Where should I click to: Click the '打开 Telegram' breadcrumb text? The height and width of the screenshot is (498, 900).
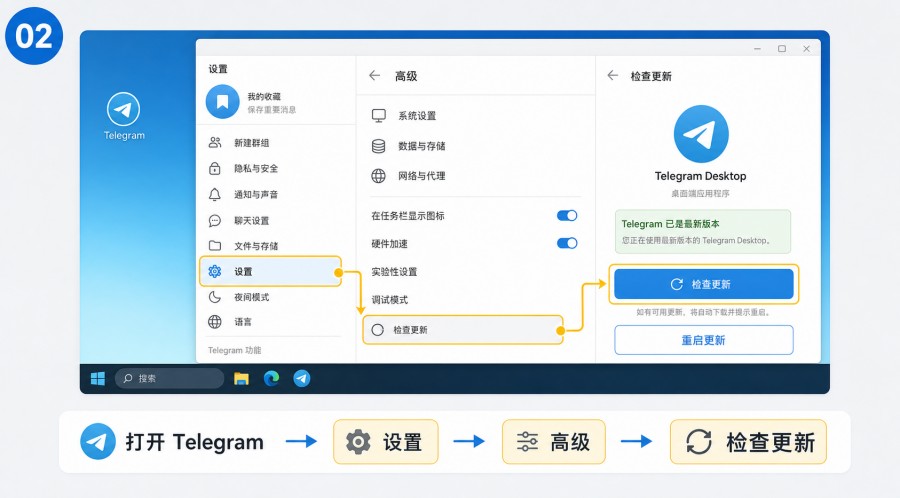point(195,442)
